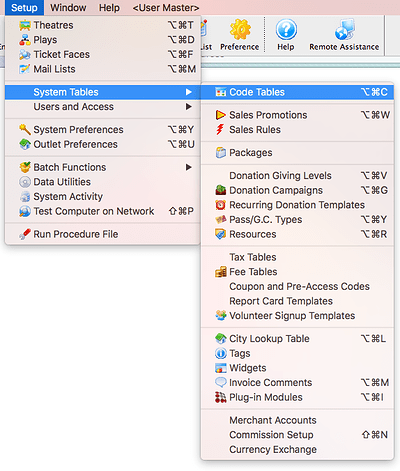
Task: Open Coupon and Pre-Access Codes
Action: tap(297, 286)
